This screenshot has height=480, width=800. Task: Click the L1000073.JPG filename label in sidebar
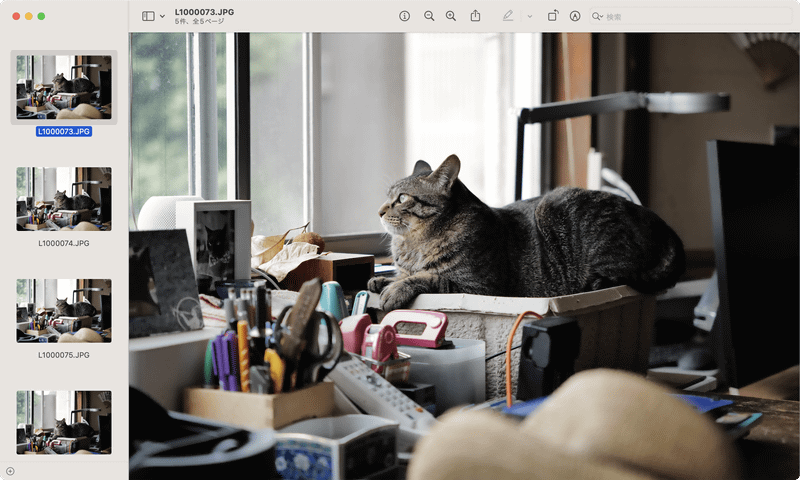coord(64,132)
